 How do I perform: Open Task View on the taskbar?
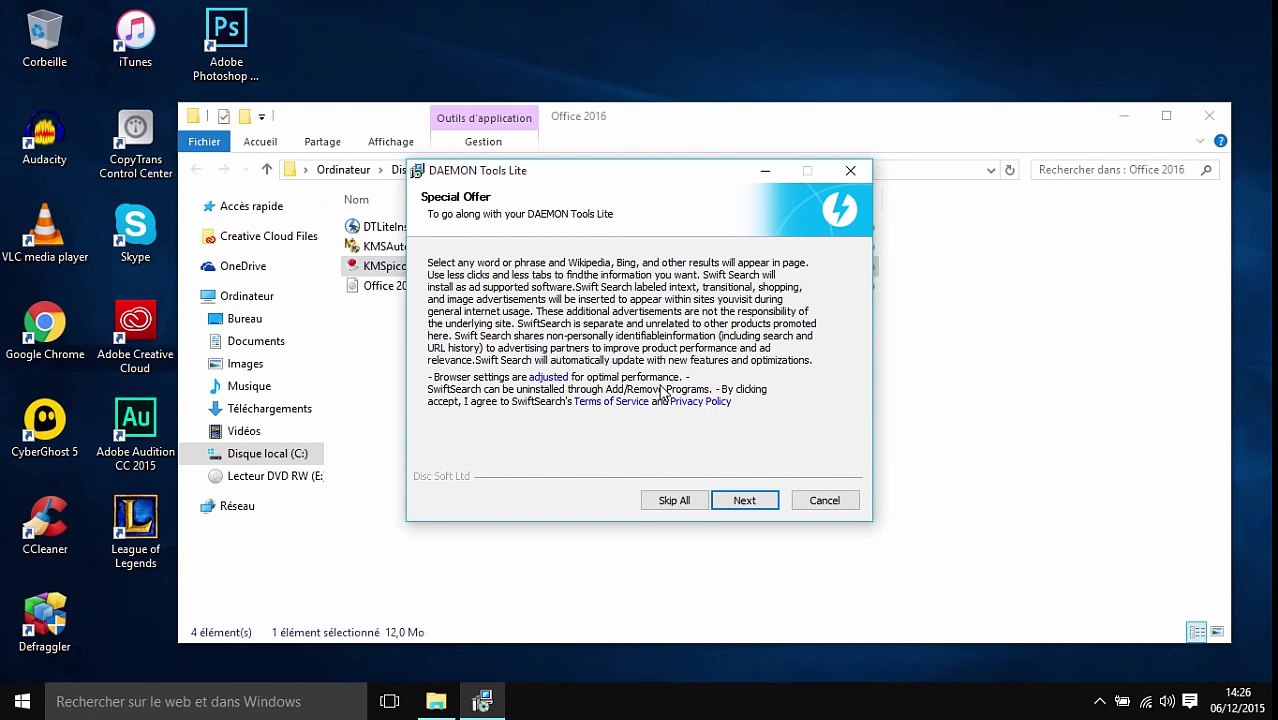[x=390, y=701]
